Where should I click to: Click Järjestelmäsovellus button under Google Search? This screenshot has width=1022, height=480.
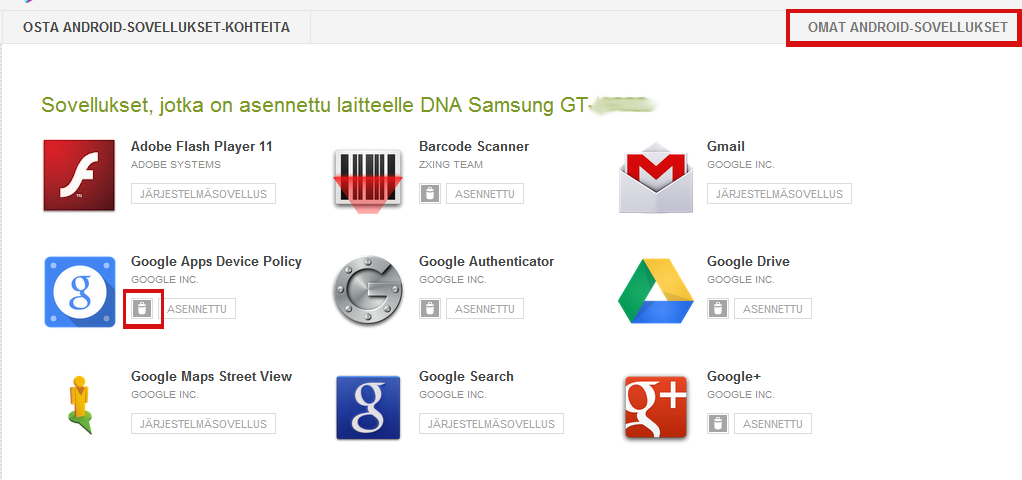tap(491, 424)
